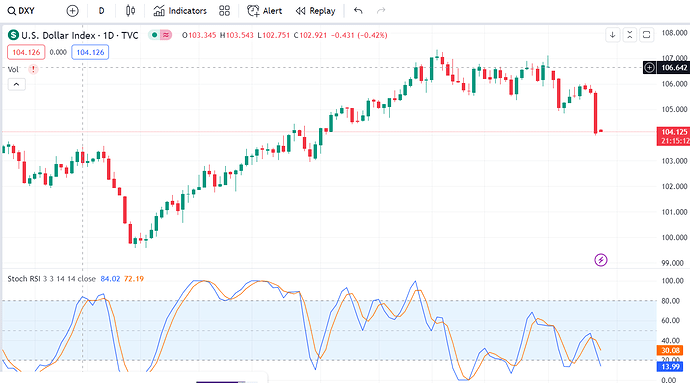
Task: Collapse the indicator legend chevron
Action: (16, 85)
